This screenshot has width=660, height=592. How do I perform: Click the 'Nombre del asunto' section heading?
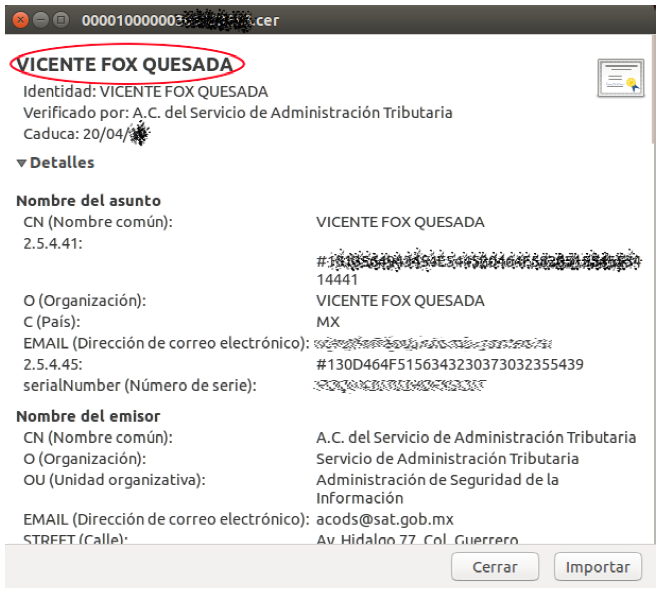88,201
